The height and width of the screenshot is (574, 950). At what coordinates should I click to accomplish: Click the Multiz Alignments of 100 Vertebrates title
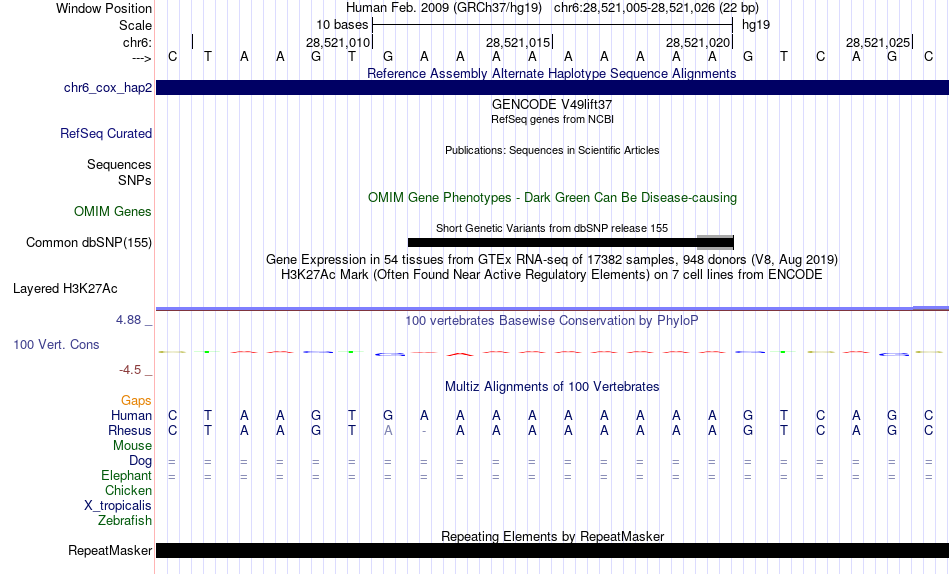[552, 387]
